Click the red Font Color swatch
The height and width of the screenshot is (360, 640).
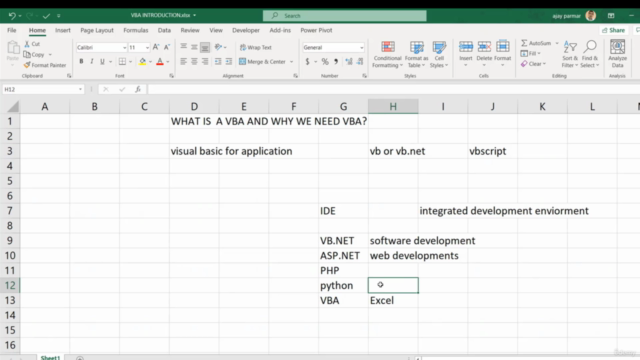(160, 62)
